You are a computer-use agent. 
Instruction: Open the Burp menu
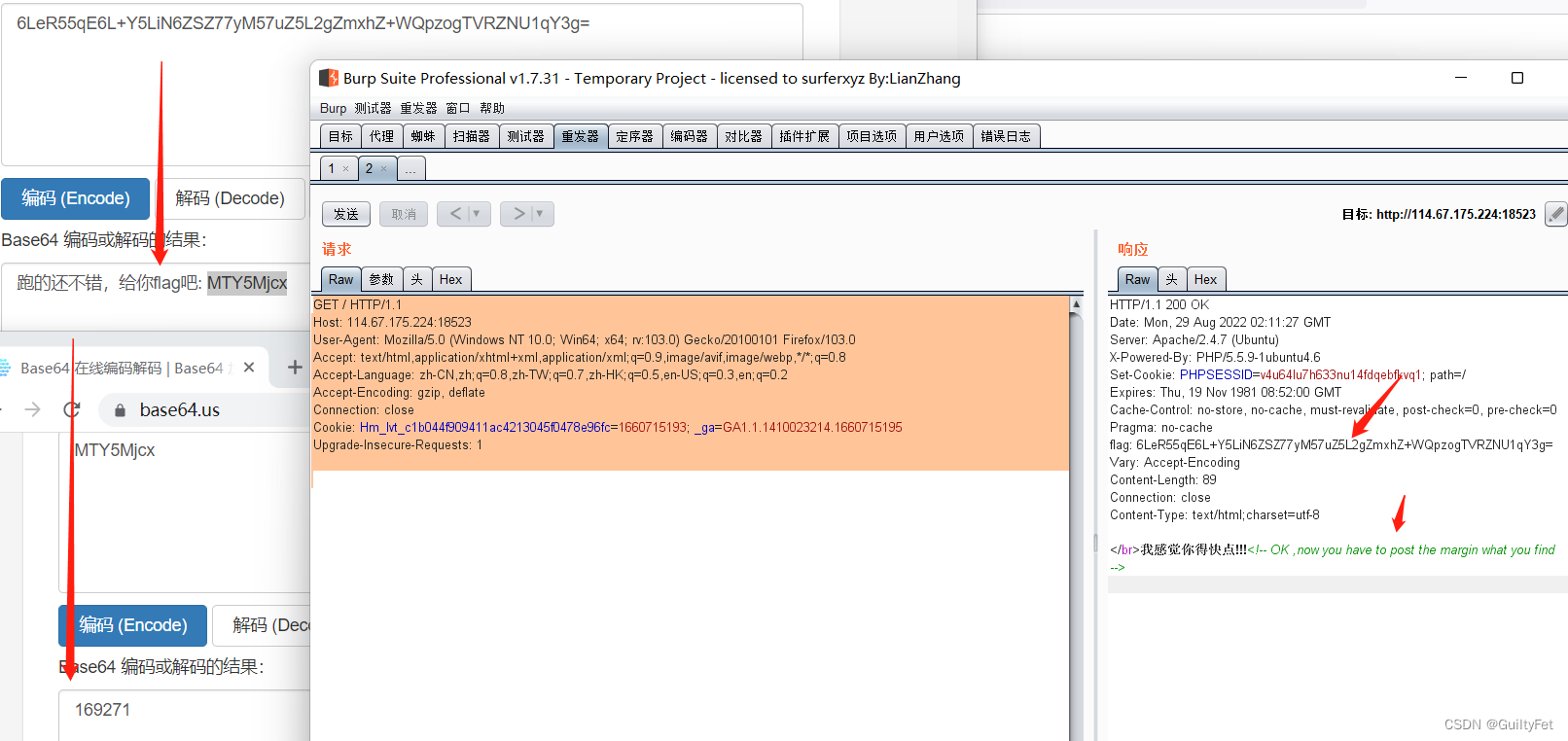pyautogui.click(x=333, y=108)
